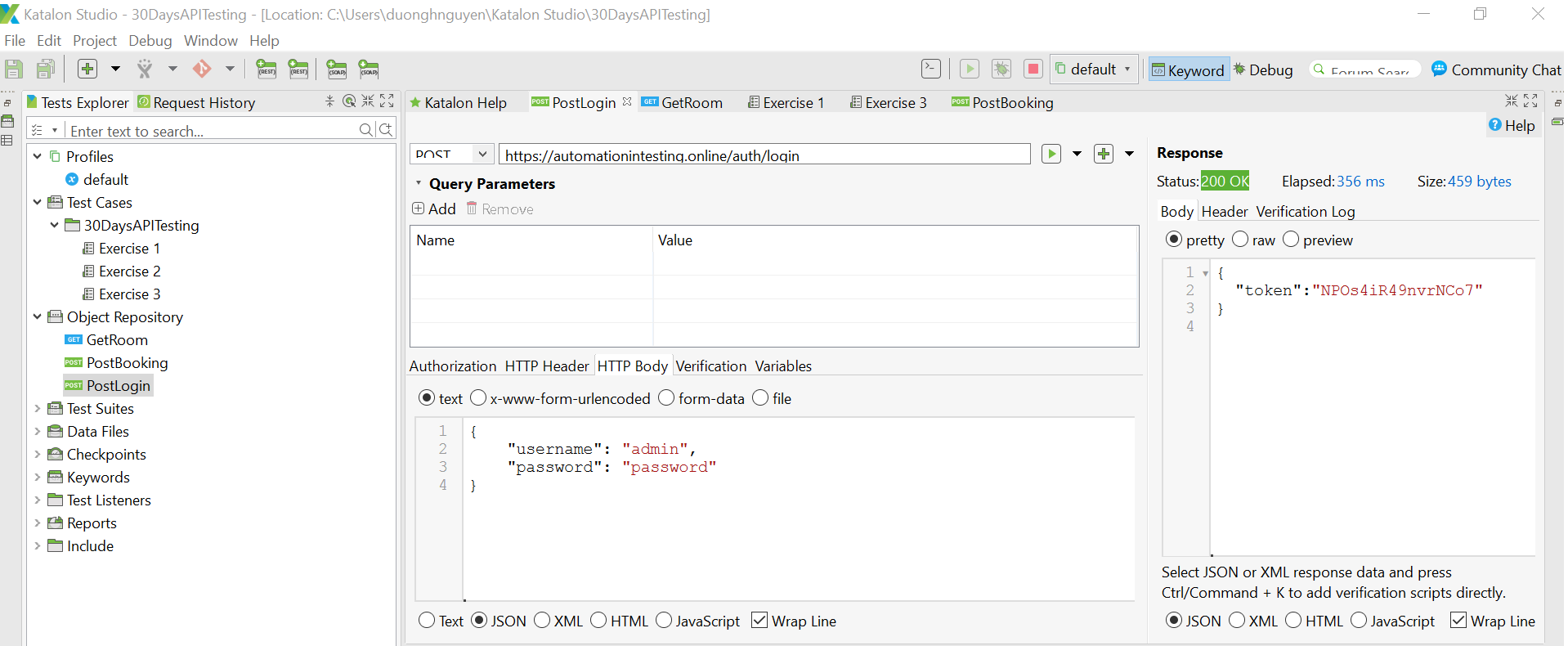This screenshot has width=1568, height=646.
Task: Collapse the Test Cases tree node
Action: pos(37,202)
